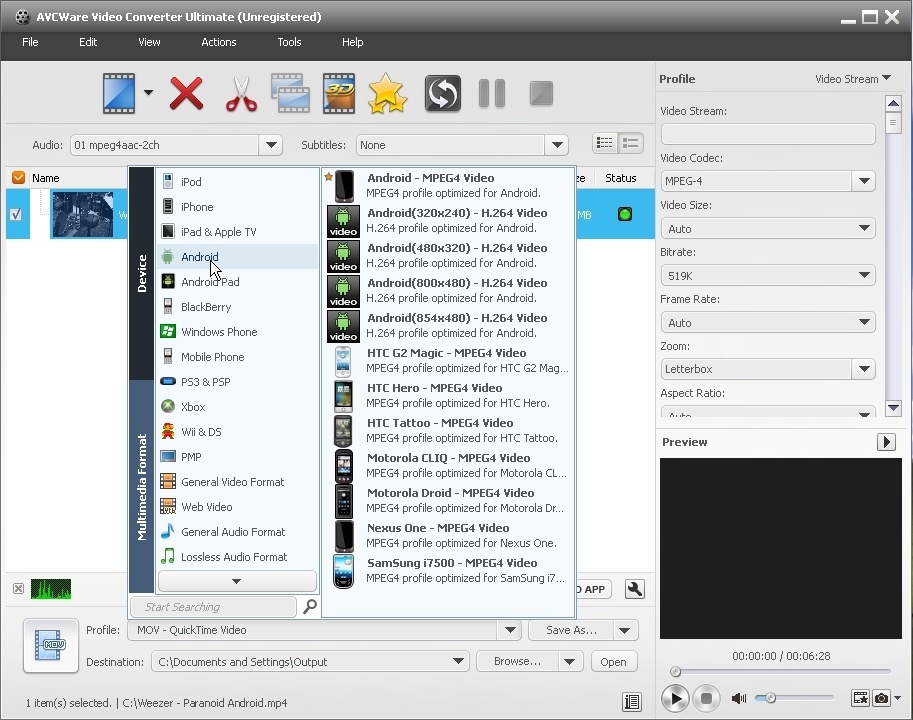Pause the conversion
The width and height of the screenshot is (913, 720).
(x=491, y=93)
